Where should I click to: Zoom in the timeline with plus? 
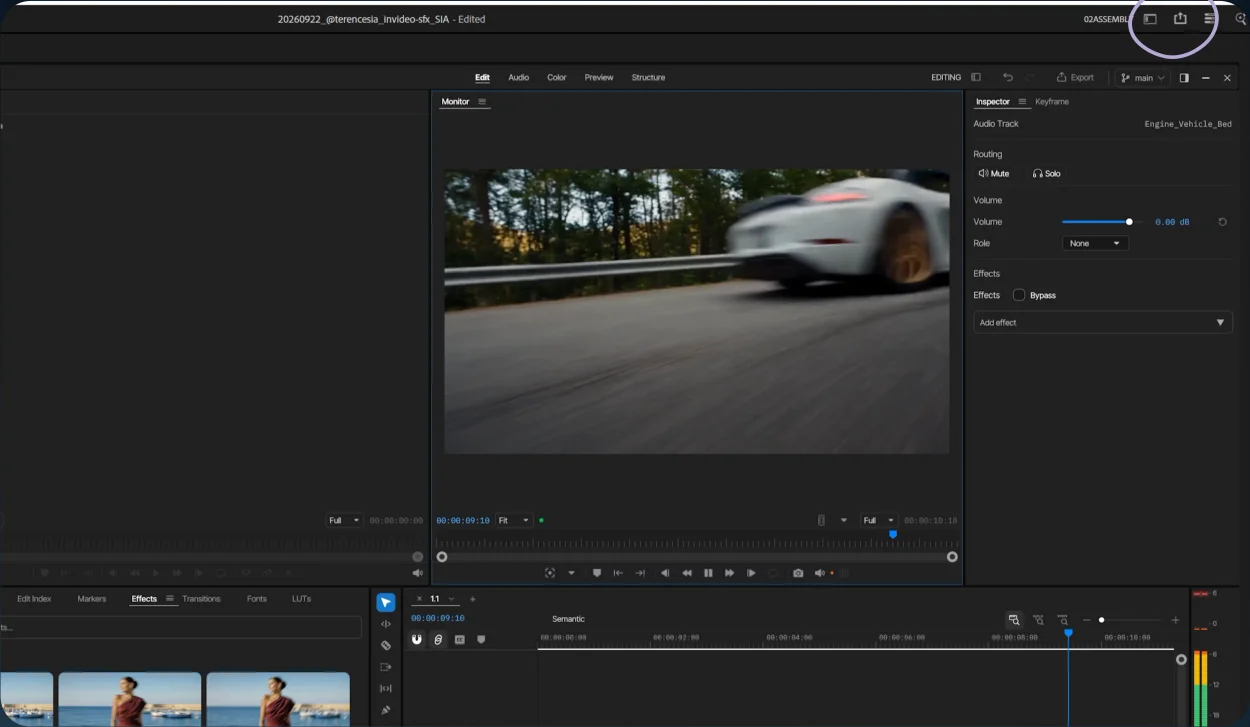tap(1175, 620)
